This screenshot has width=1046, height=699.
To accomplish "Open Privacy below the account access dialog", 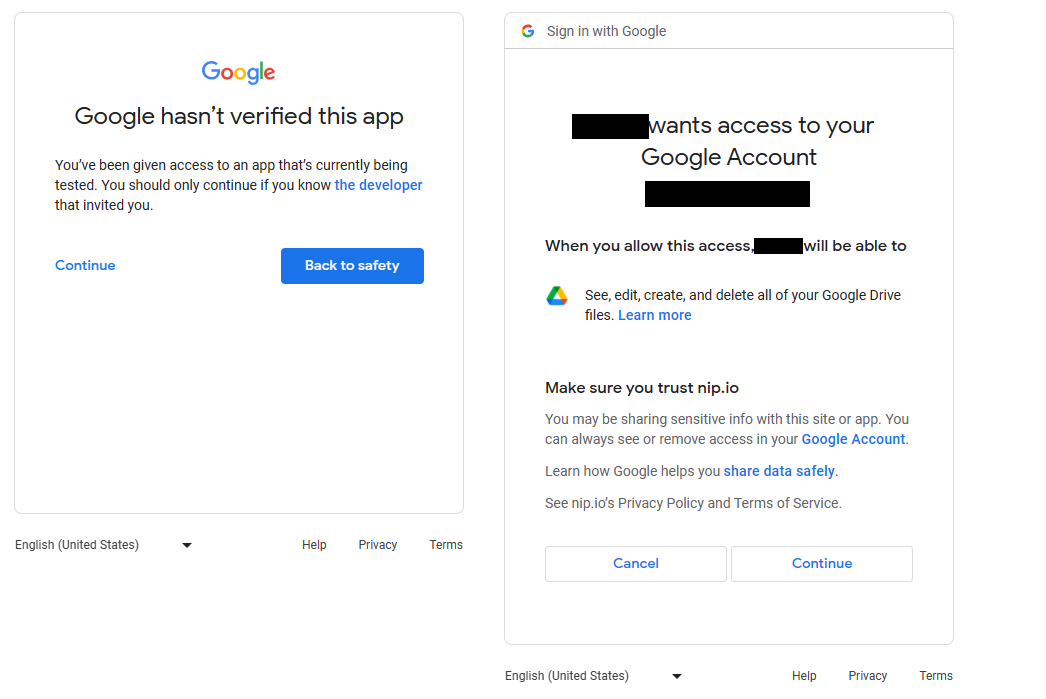I will (x=868, y=676).
